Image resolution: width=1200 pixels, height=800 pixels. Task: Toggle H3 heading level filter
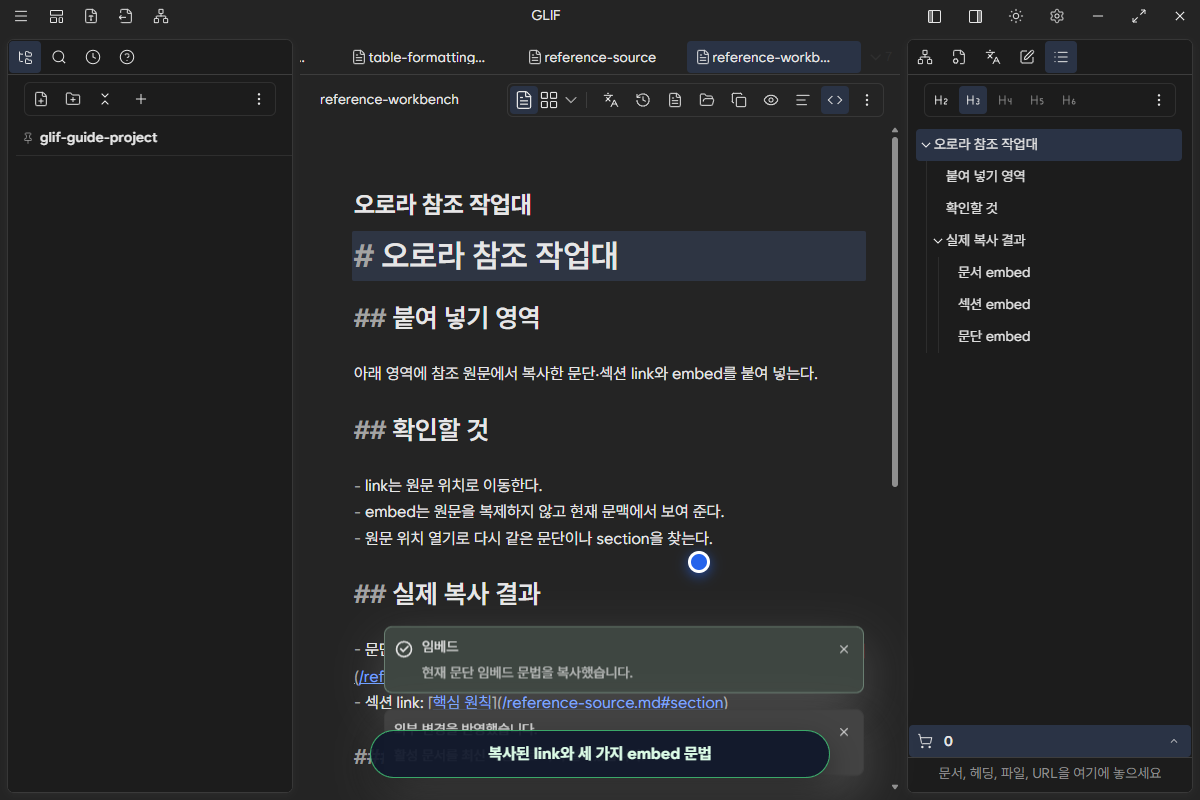[x=973, y=100]
